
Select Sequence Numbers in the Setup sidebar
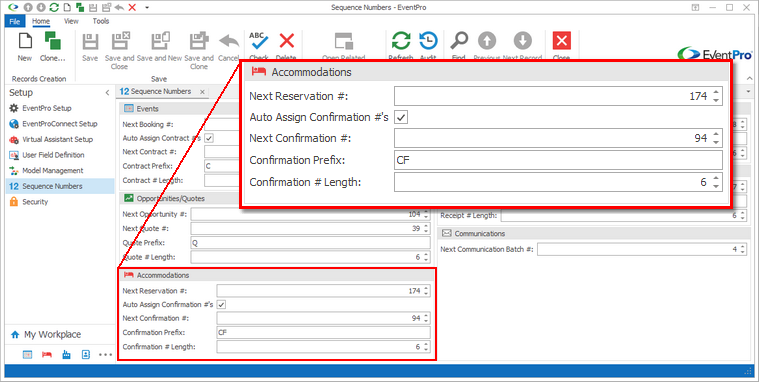coord(61,186)
